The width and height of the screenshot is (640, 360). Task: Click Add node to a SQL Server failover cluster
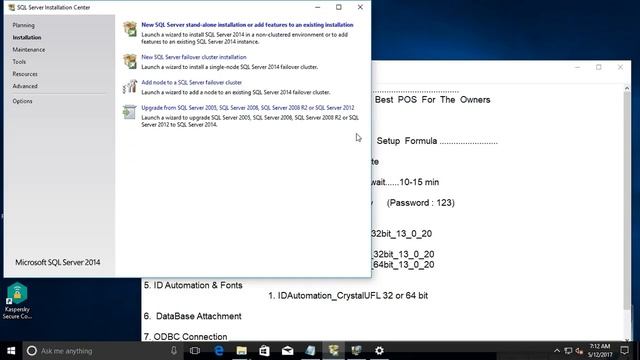pos(191,82)
